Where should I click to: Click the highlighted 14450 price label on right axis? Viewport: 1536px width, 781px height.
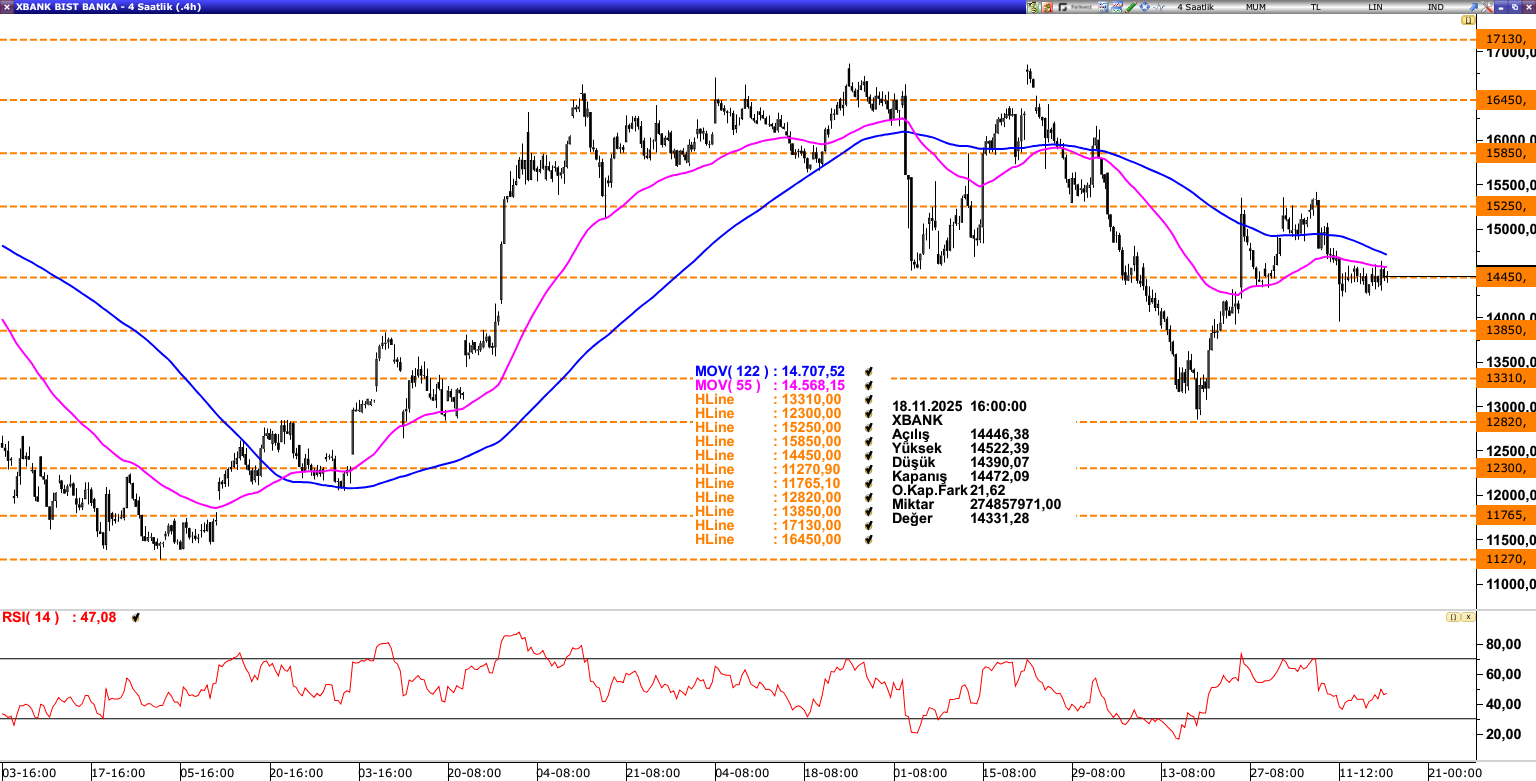coord(1504,277)
